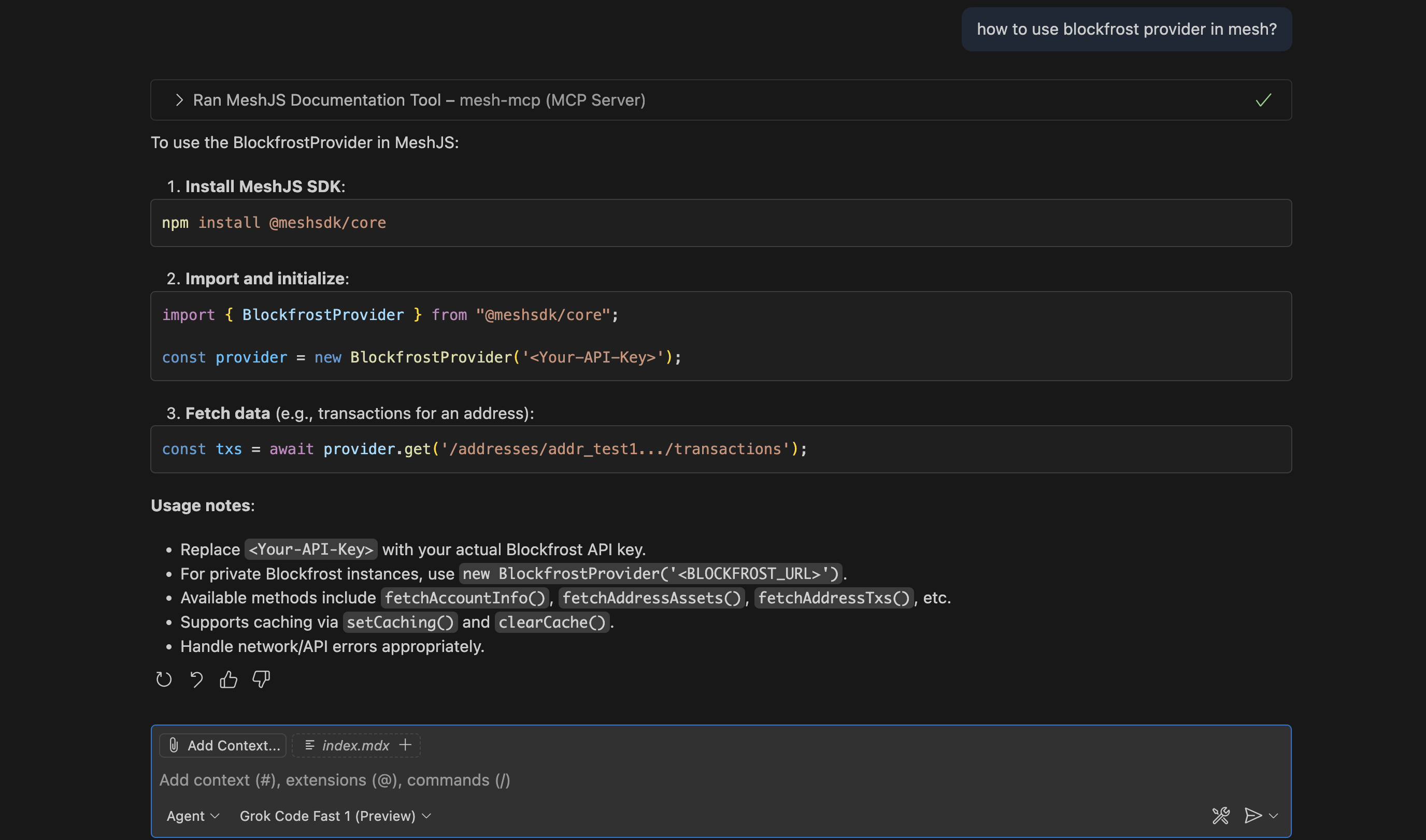Click the user message bubble about blockfrost
The image size is (1426, 840).
[x=1126, y=29]
